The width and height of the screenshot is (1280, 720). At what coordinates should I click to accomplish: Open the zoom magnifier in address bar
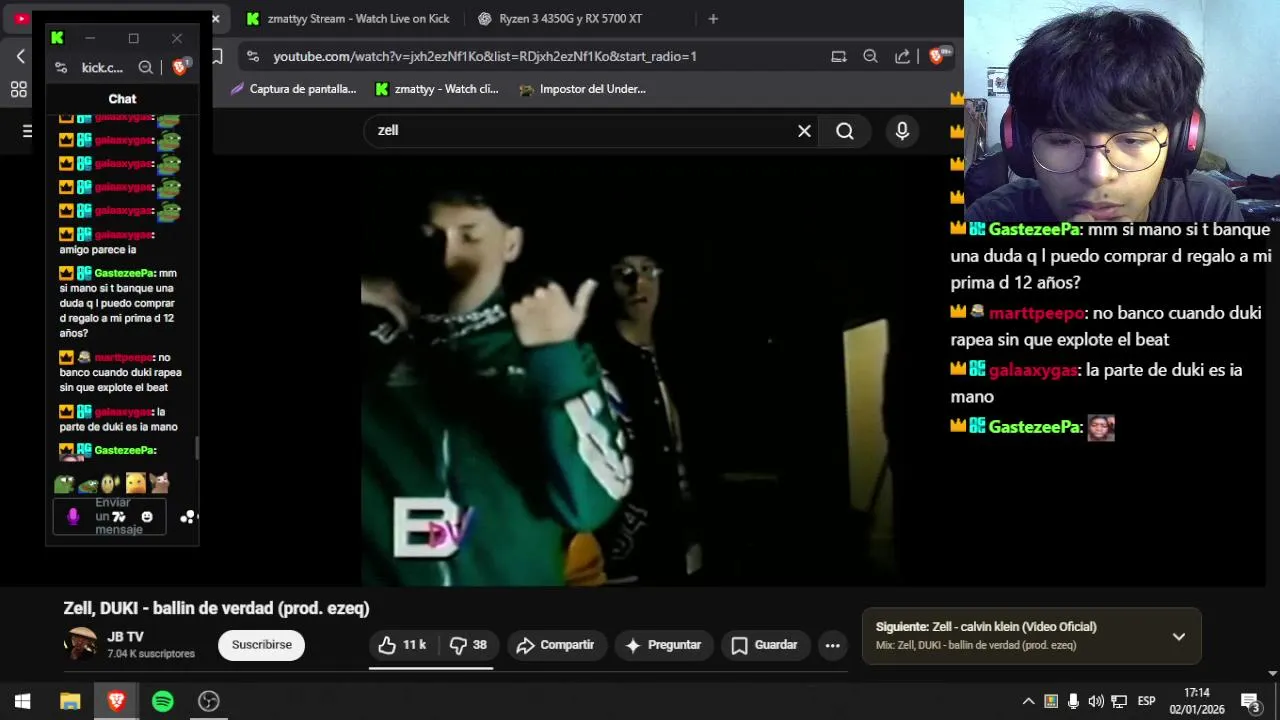870,57
